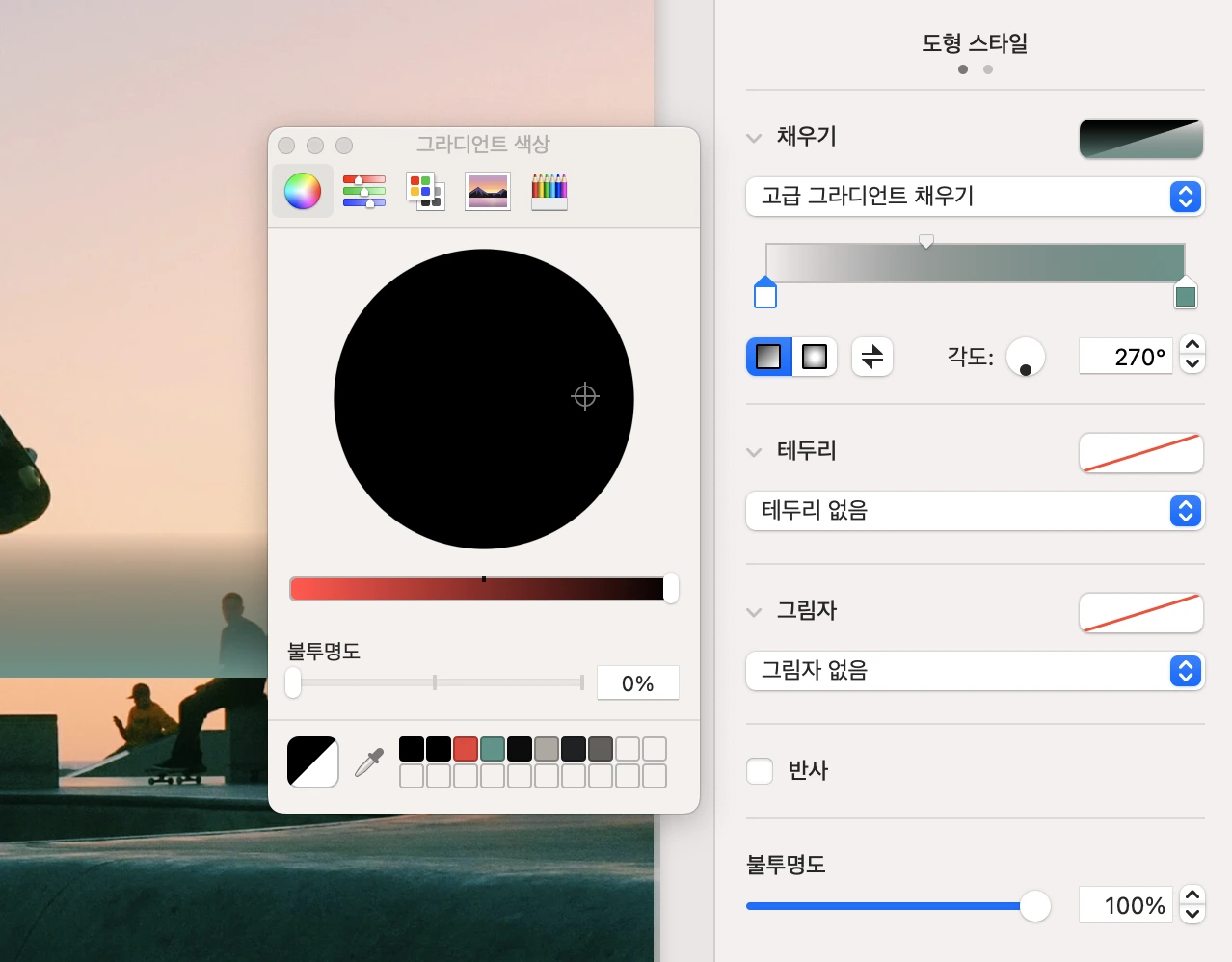Image resolution: width=1232 pixels, height=962 pixels.
Task: Click the 100% opacity input field
Action: click(x=1126, y=905)
